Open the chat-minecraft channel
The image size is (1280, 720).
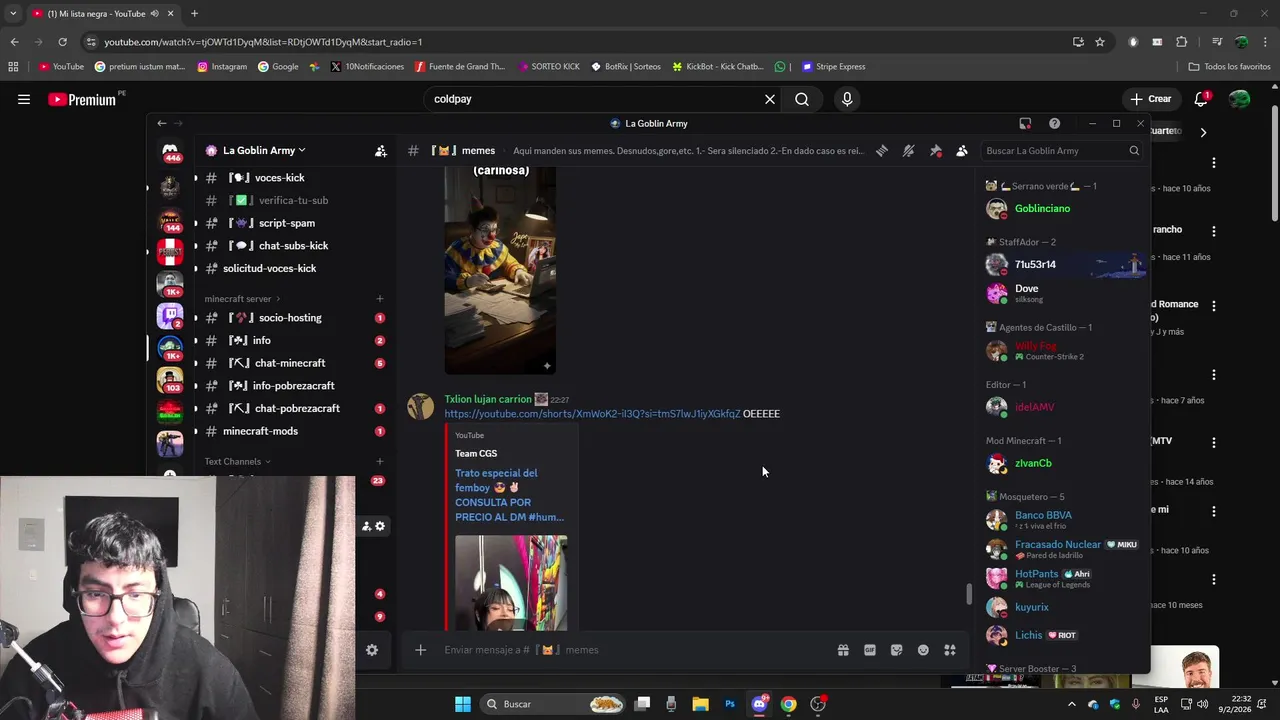(290, 363)
